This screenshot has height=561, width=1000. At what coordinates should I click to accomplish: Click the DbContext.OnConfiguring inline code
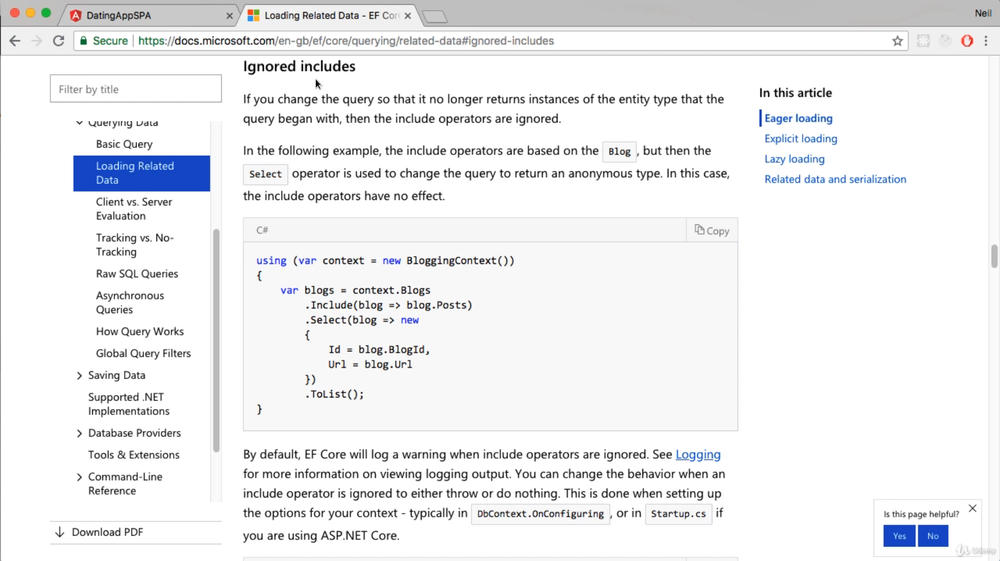coord(540,514)
